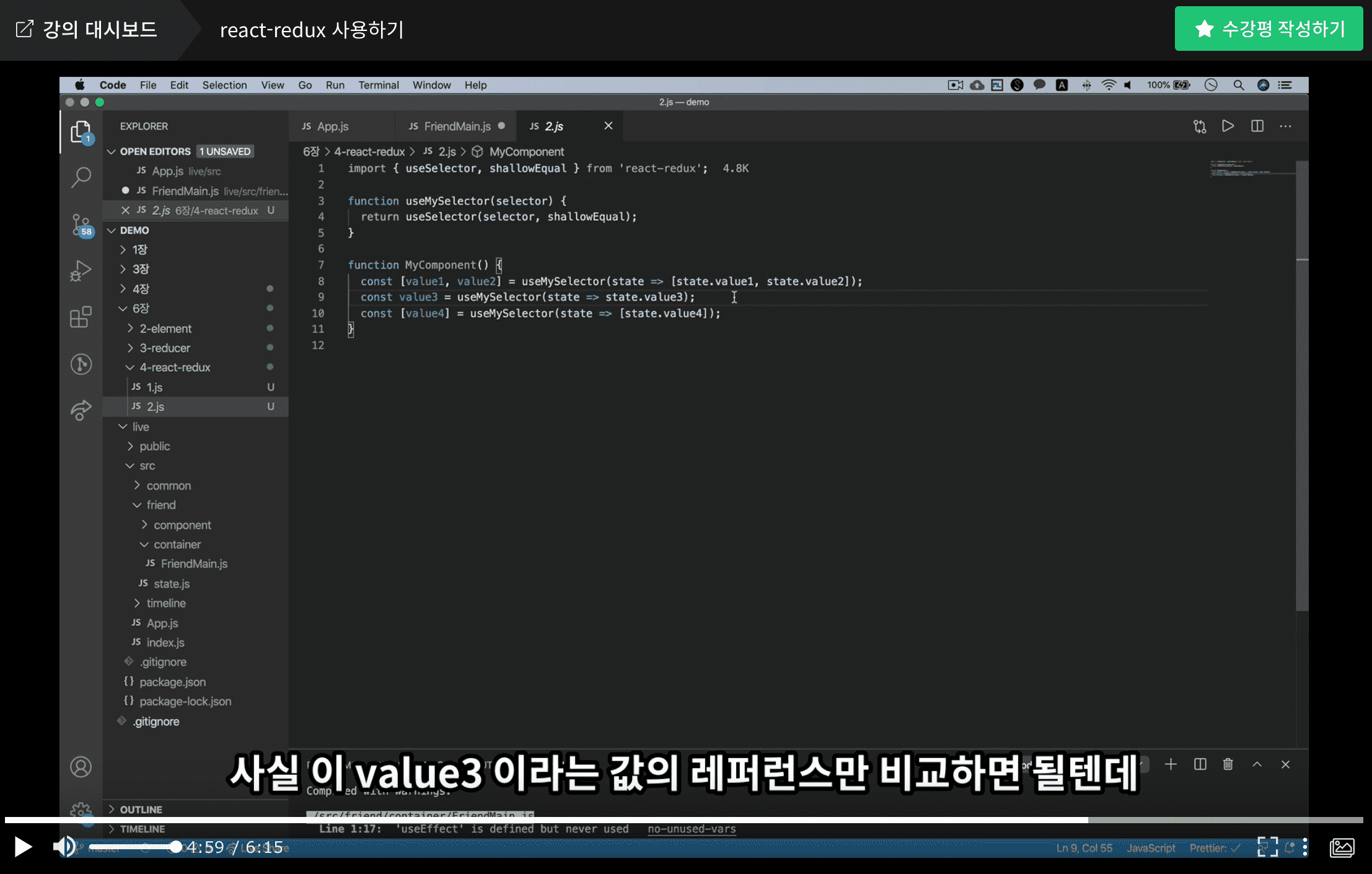Click 수강평 작성하기 button

point(1269,29)
